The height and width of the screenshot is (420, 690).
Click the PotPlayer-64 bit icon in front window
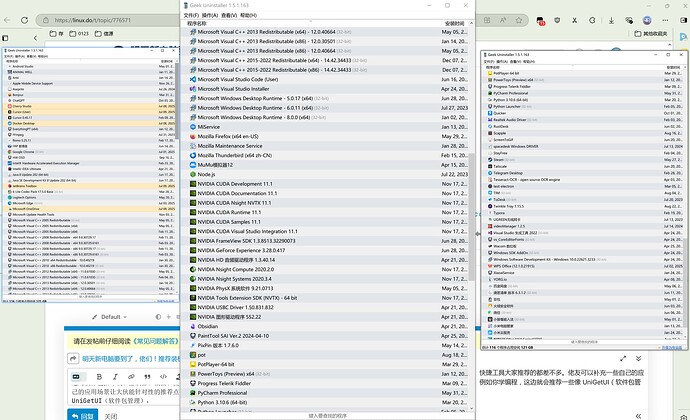click(x=193, y=365)
